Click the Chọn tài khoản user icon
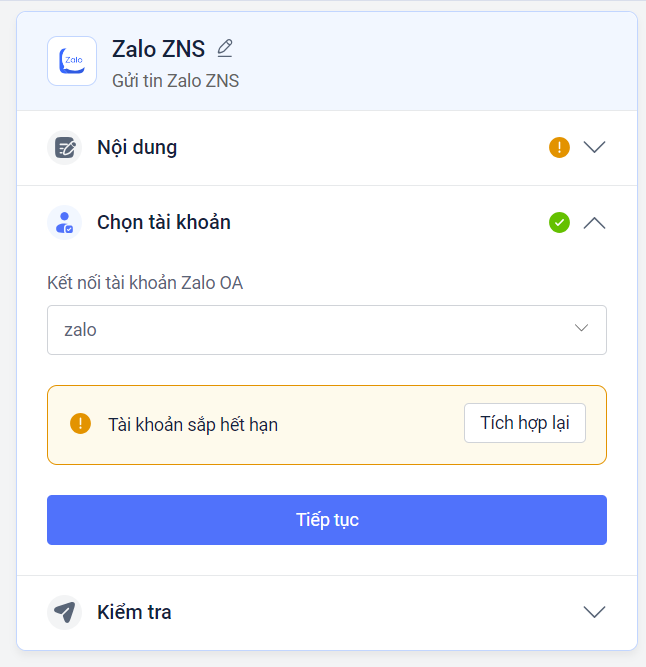Viewport: 646px width, 667px height. click(64, 222)
